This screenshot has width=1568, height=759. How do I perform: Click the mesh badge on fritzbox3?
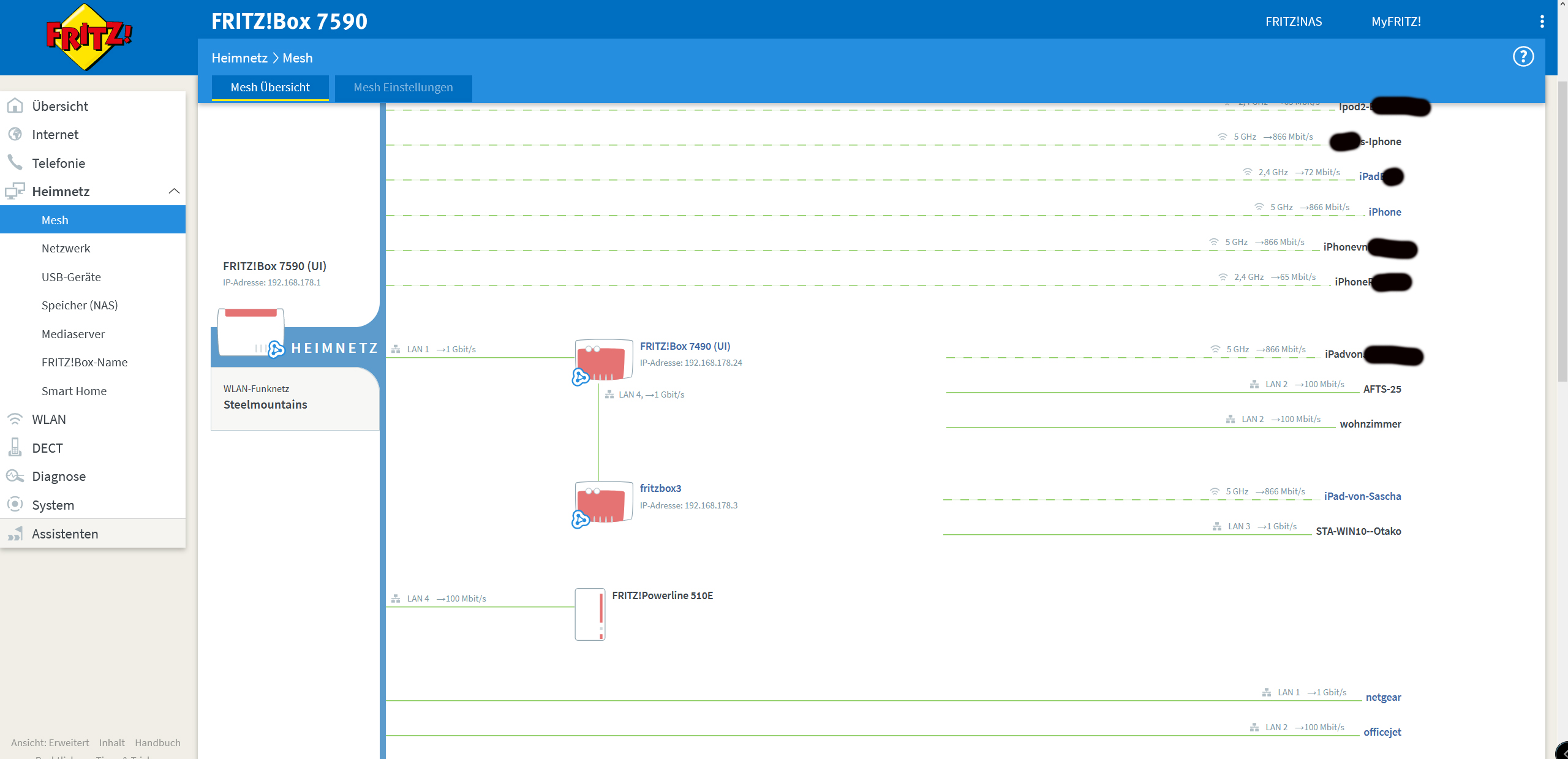[581, 519]
